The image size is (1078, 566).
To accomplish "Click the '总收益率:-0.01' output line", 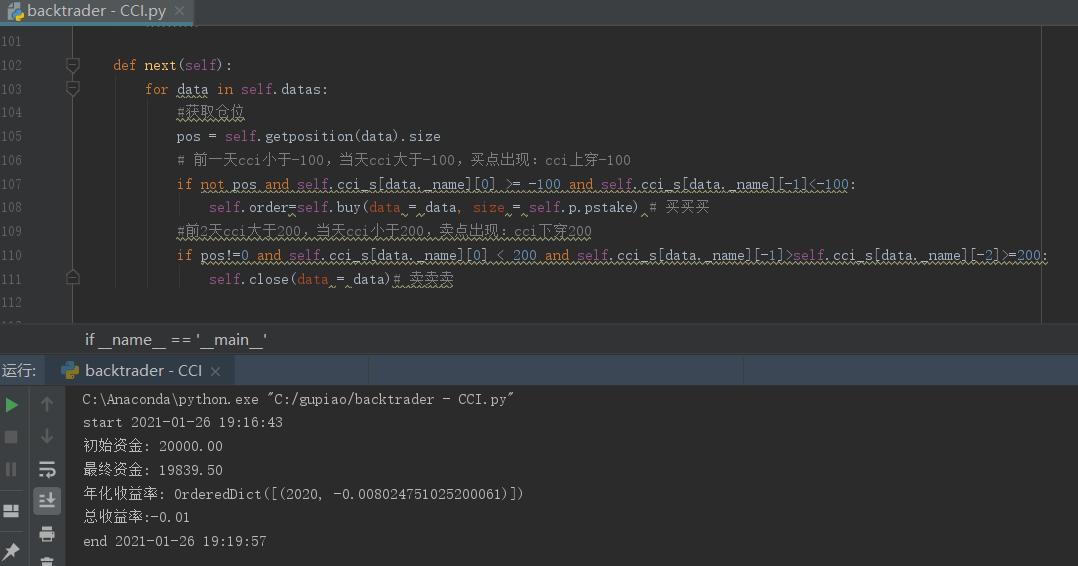I will 136,517.
